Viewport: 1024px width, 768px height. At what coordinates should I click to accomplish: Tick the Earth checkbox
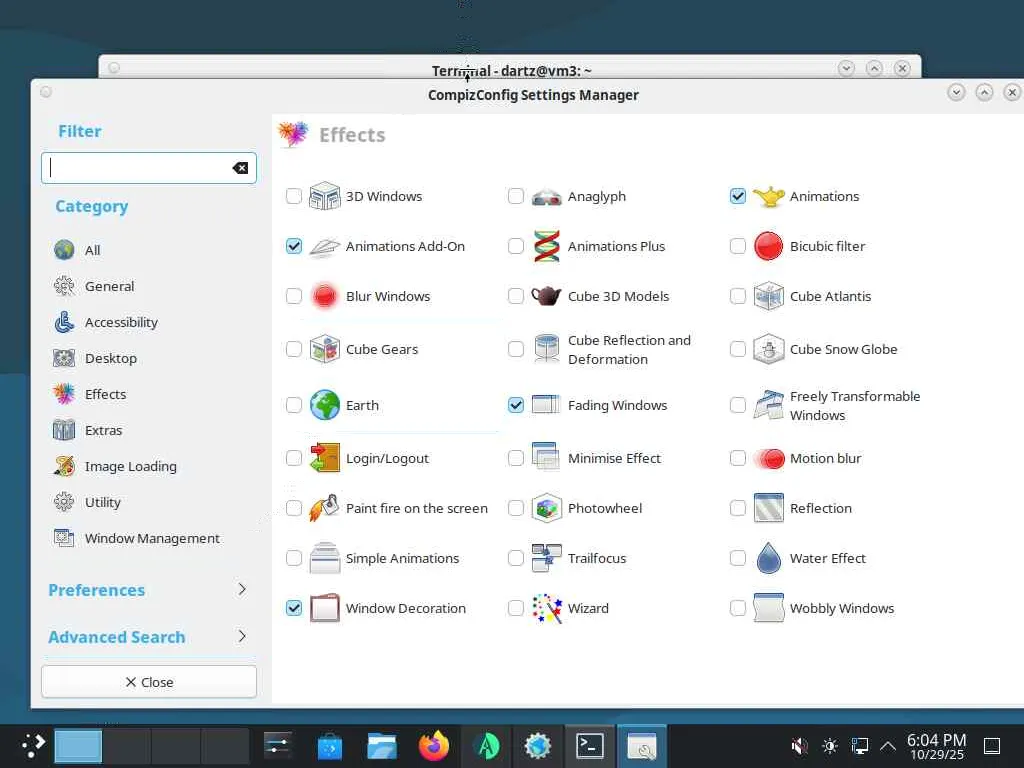pyautogui.click(x=294, y=405)
